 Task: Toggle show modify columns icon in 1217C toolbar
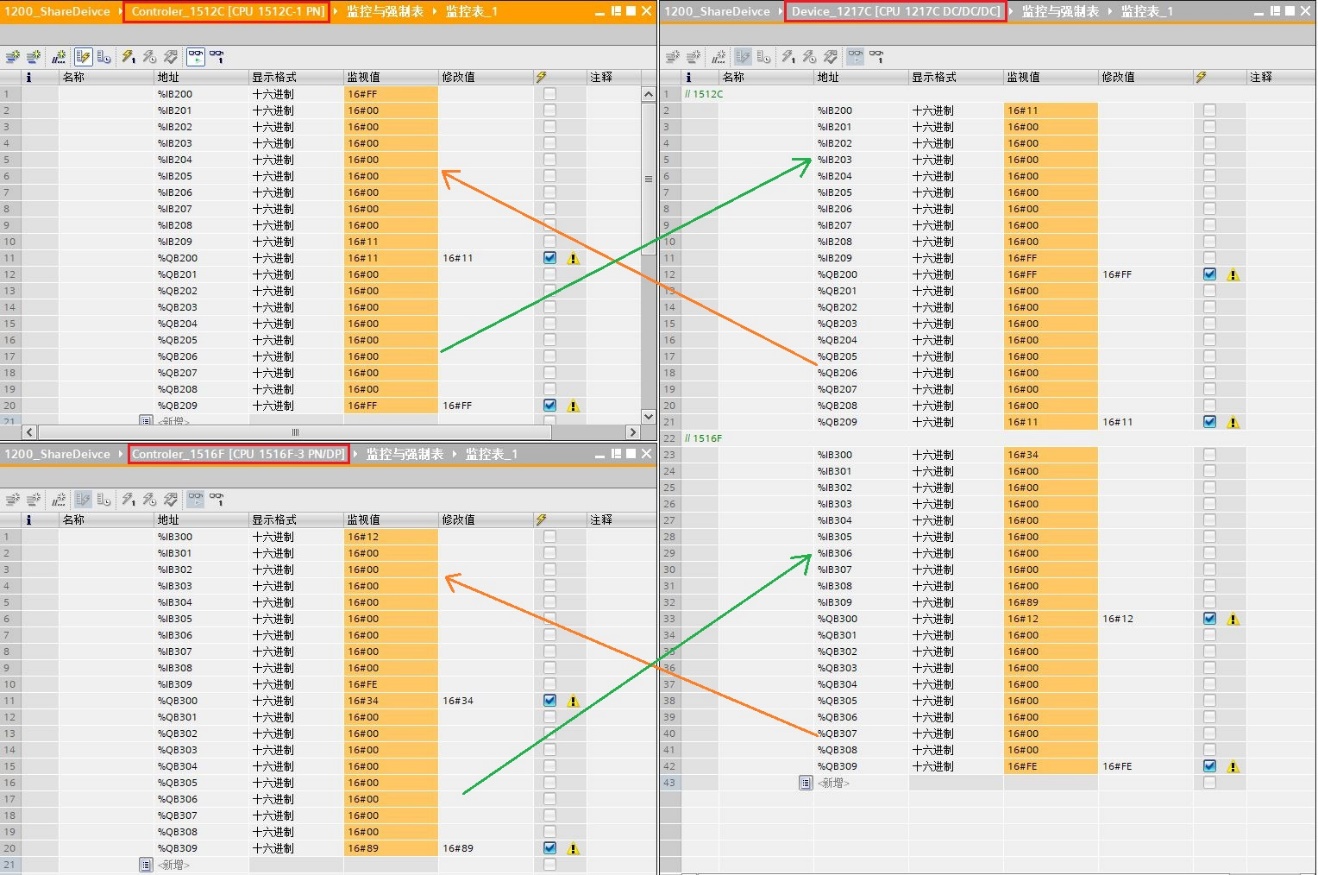(x=743, y=57)
